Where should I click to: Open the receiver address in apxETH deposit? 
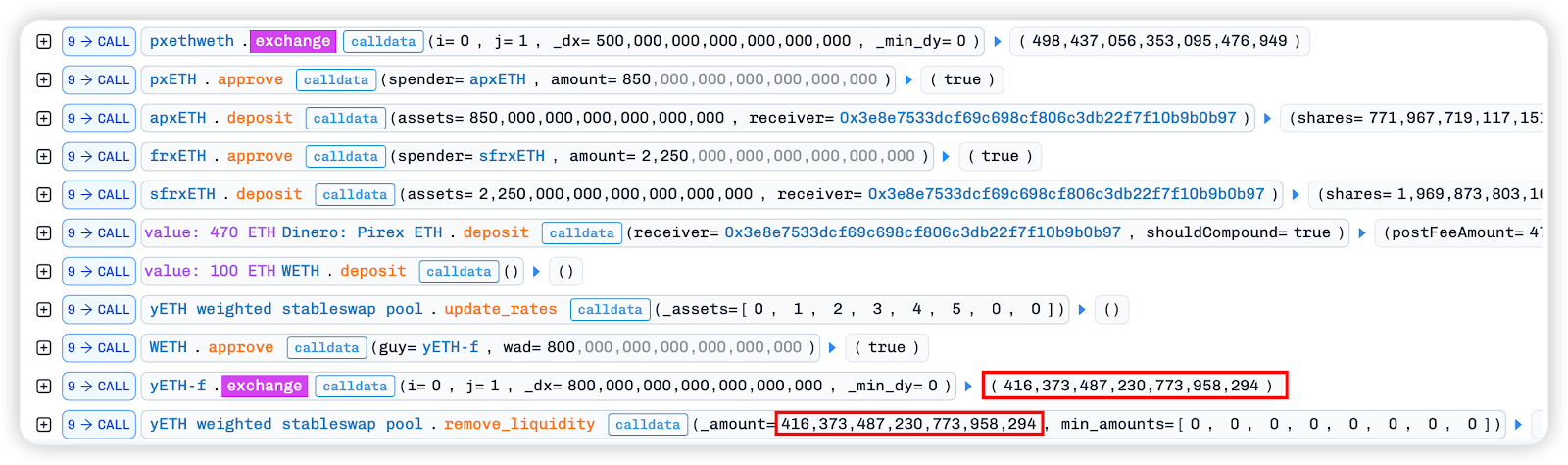1038,118
